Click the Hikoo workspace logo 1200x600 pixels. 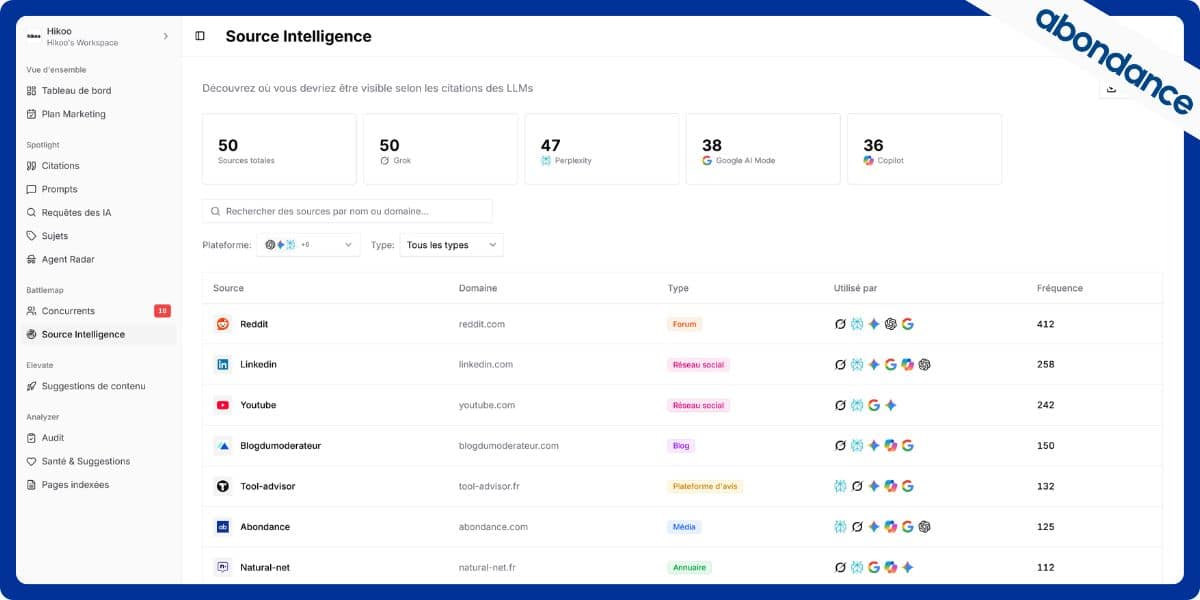coord(34,36)
